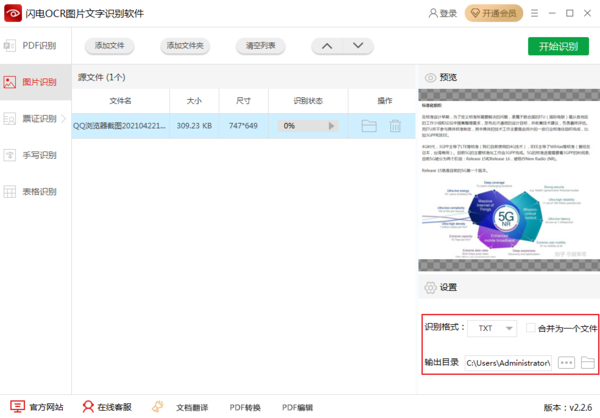Open the 图片识别 image recognition tab
600x418 pixels.
35,82
